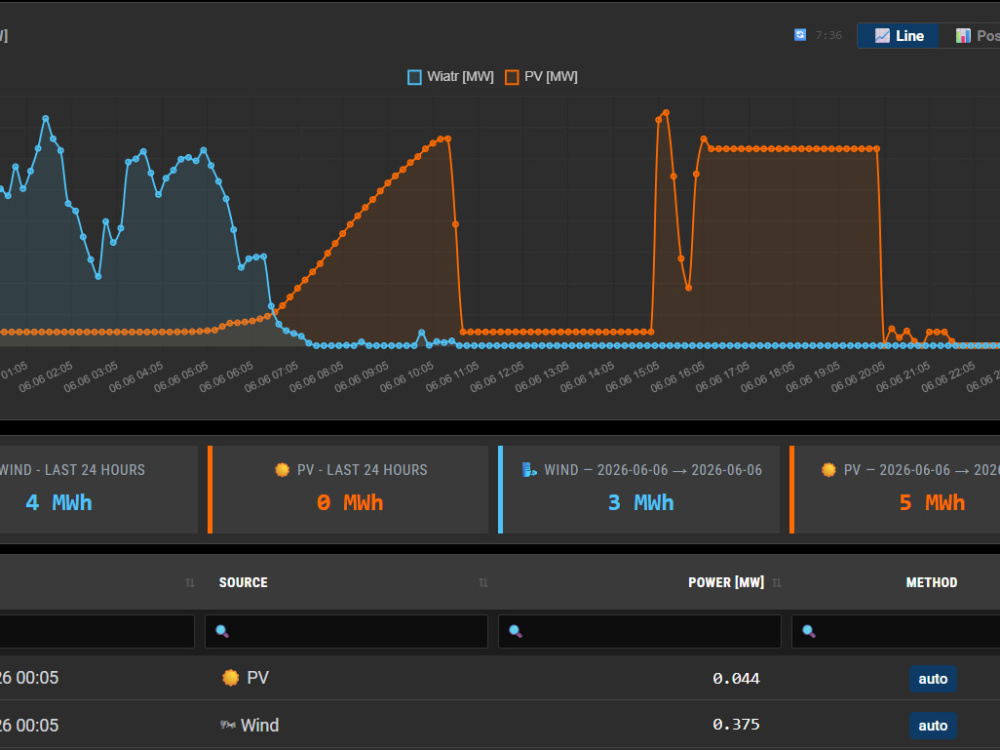Click the highest wind peak data point
Image resolution: width=1000 pixels, height=750 pixels.
(x=45, y=119)
